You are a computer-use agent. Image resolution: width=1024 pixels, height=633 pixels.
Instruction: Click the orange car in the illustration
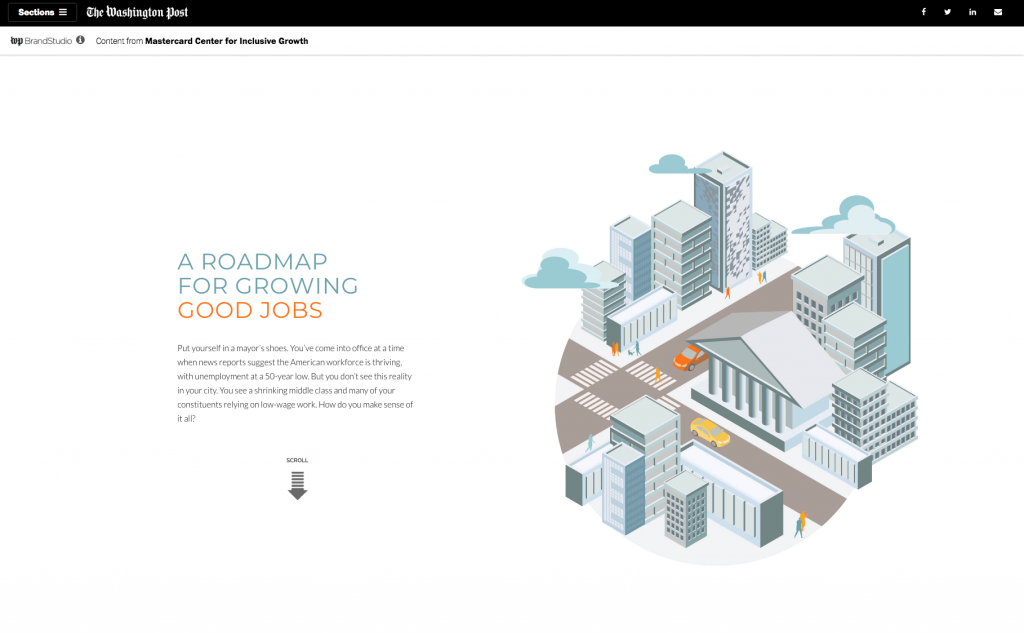[690, 357]
